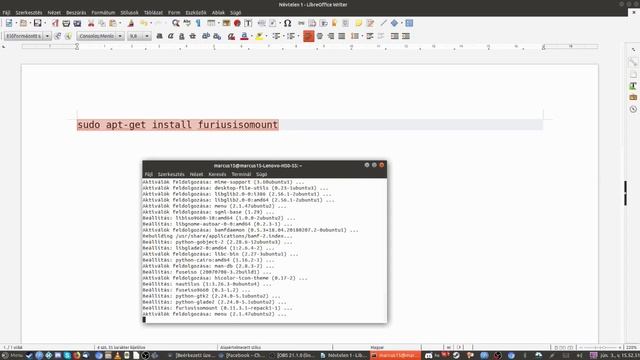Open the sidebar Gallery panel icon

point(633,97)
